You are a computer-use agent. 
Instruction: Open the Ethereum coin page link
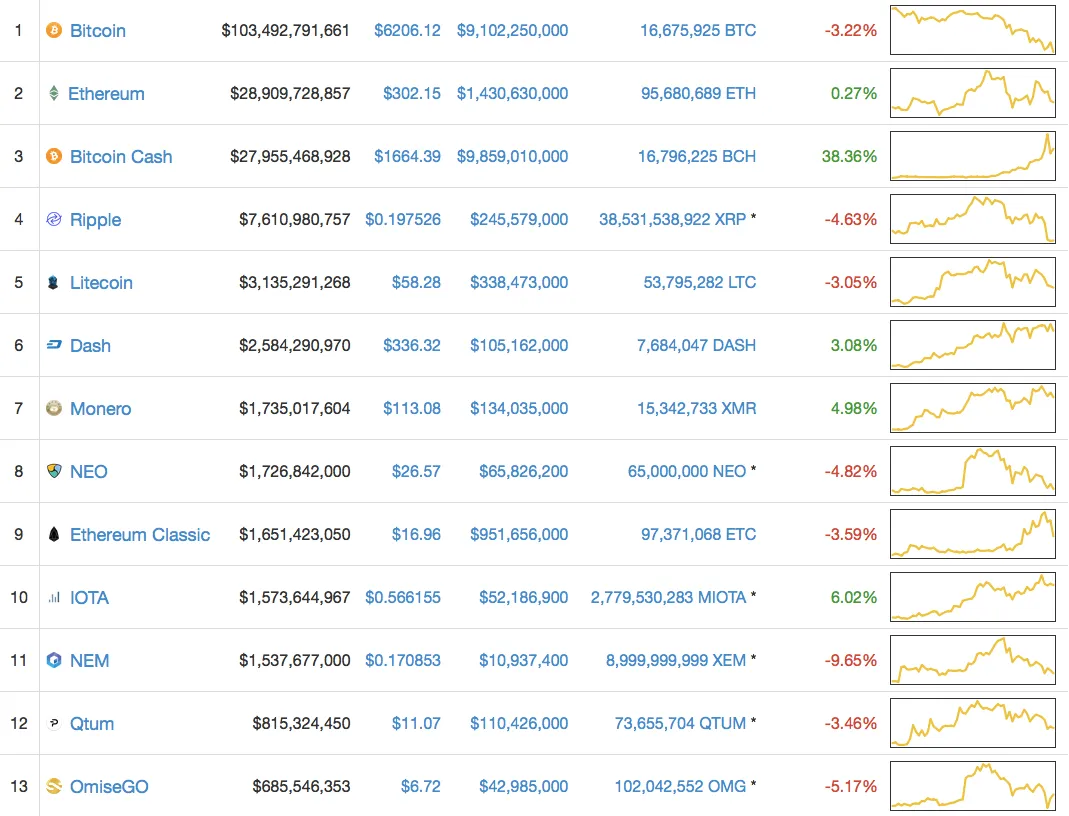[106, 93]
